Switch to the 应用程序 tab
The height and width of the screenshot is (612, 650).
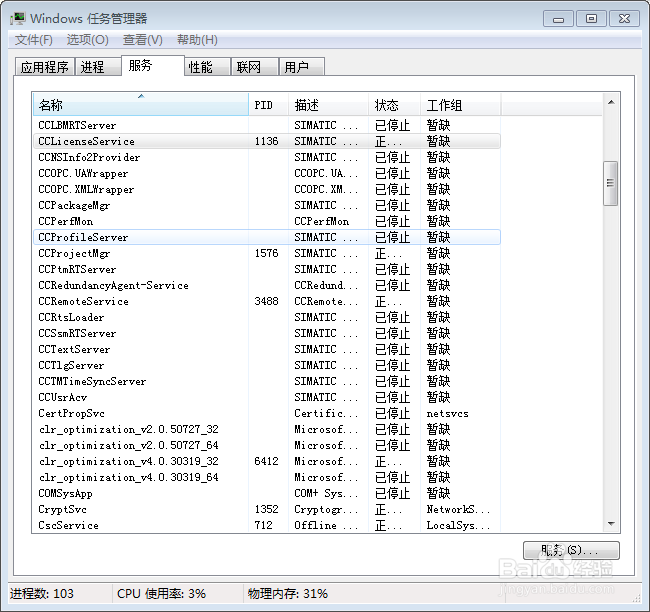coord(45,67)
